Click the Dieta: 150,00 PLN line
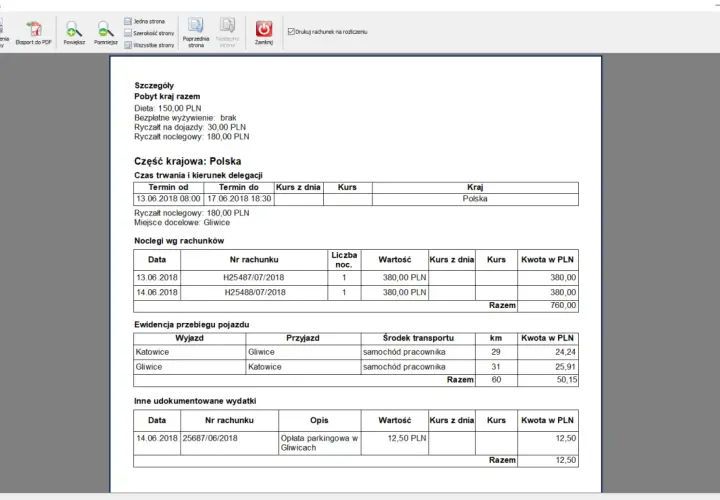The width and height of the screenshot is (720, 500). 168,108
